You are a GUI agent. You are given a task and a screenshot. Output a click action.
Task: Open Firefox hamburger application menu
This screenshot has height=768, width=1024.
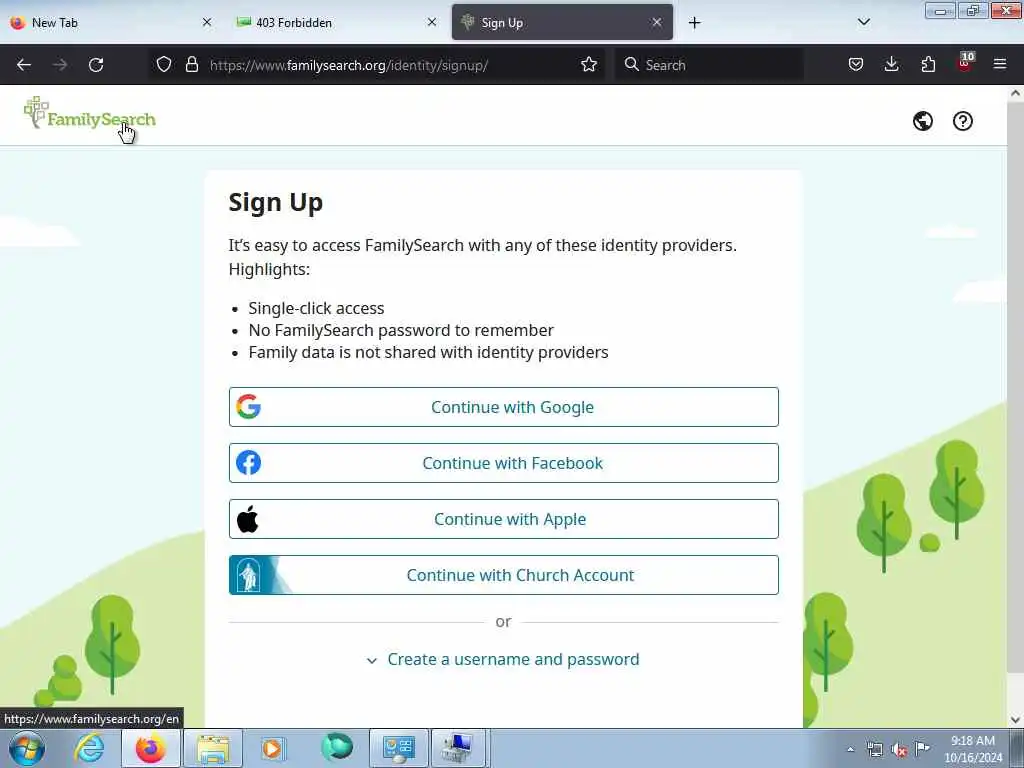click(999, 64)
